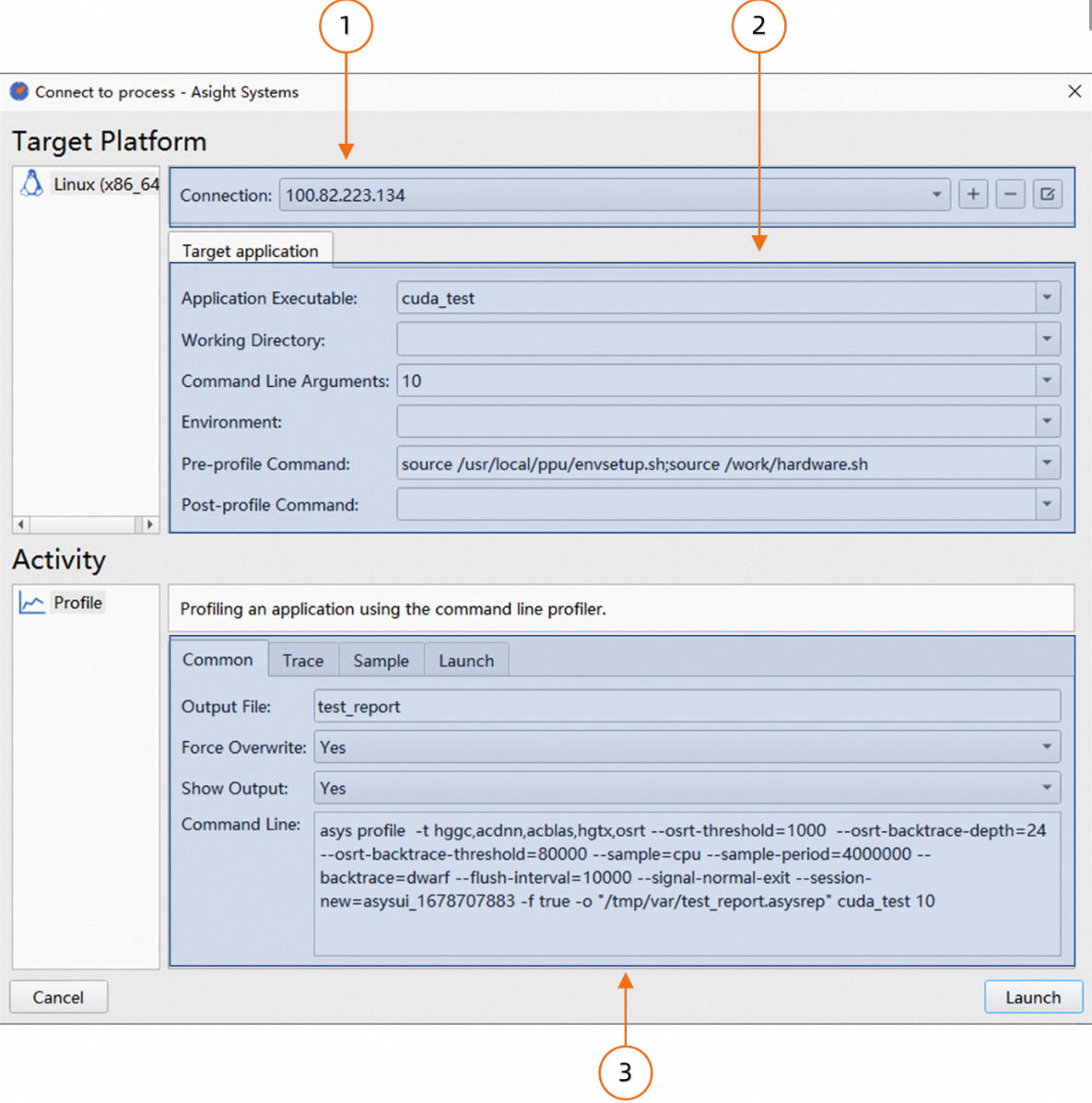1092x1103 pixels.
Task: Select Linux (x86_64) platform item
Action: tap(89, 184)
